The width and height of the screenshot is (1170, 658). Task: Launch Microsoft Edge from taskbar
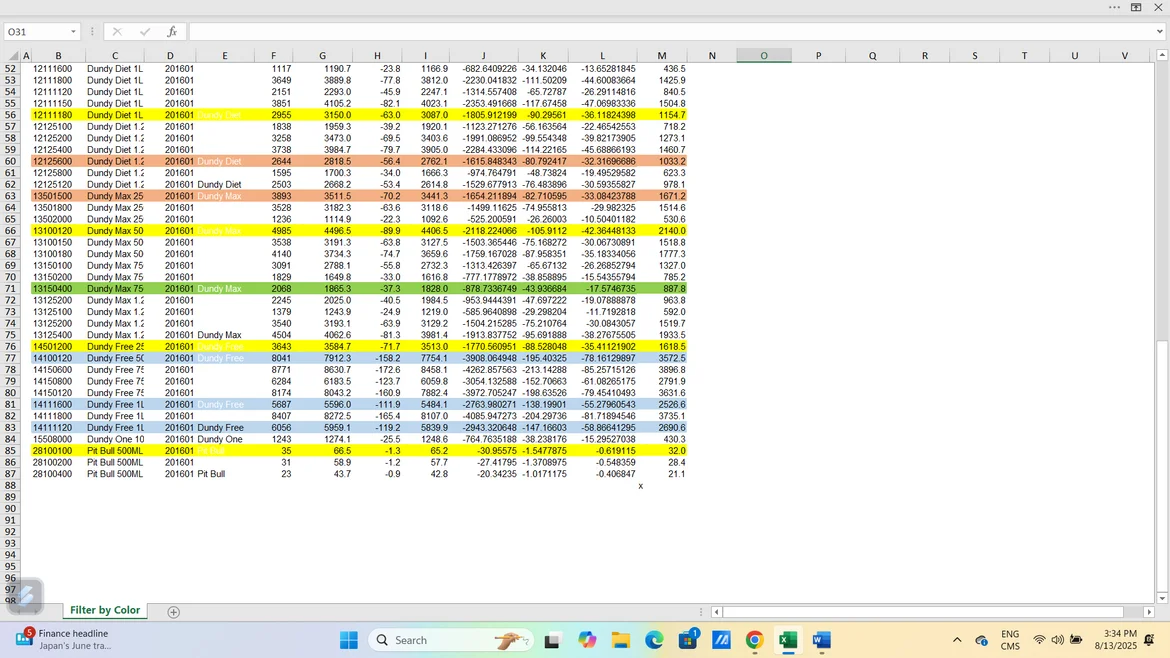coord(654,640)
